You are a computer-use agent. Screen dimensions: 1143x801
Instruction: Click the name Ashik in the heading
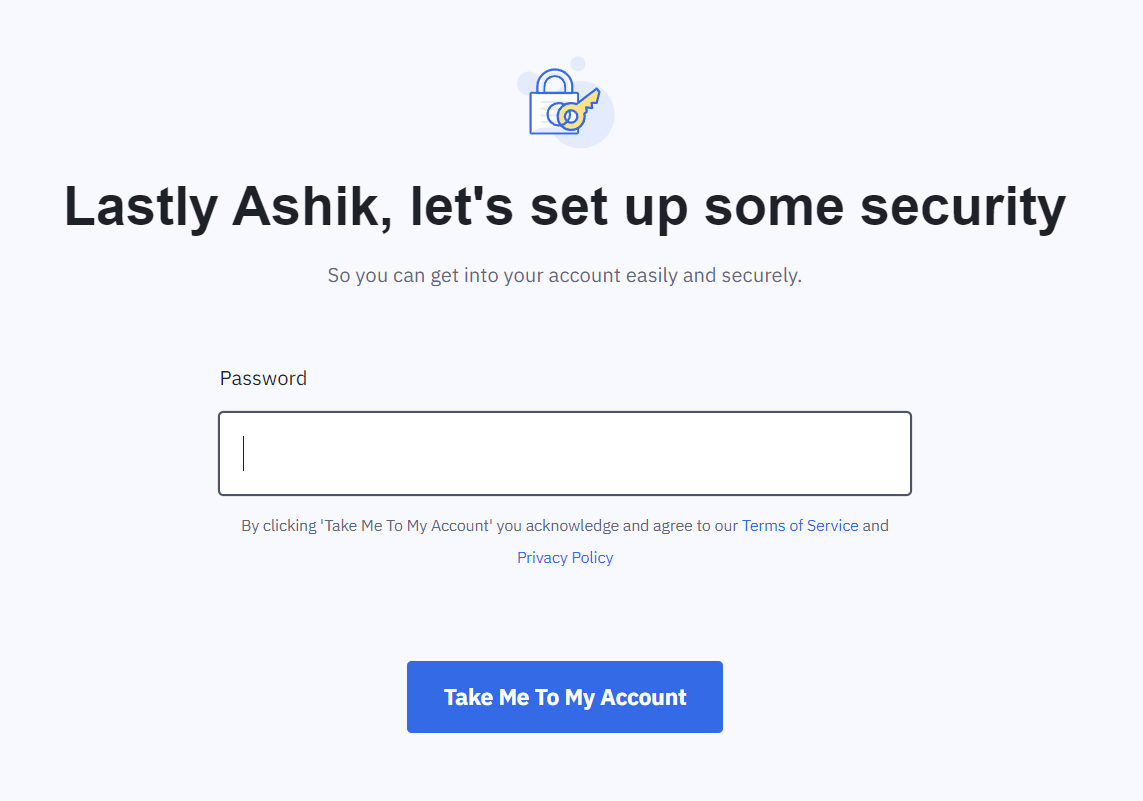click(x=310, y=207)
